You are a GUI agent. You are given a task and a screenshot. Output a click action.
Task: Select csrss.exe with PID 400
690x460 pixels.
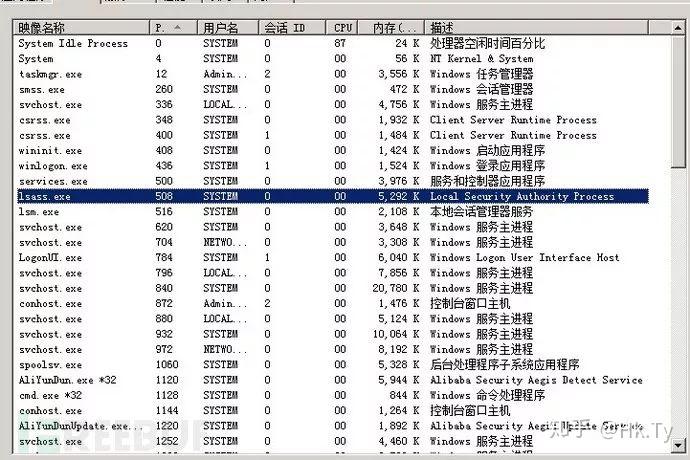333,135
